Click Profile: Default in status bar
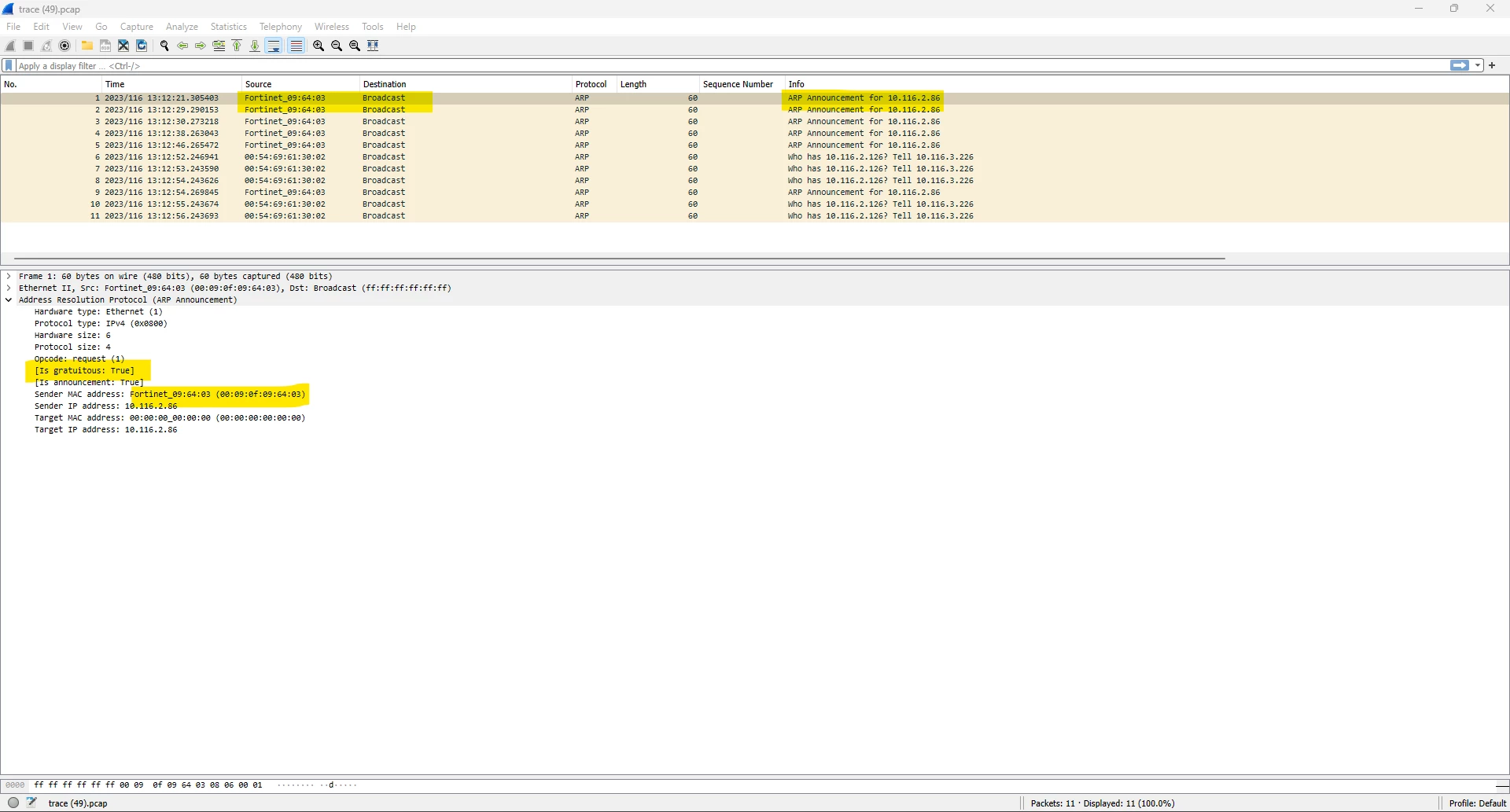This screenshot has height=812, width=1510. point(1477,803)
